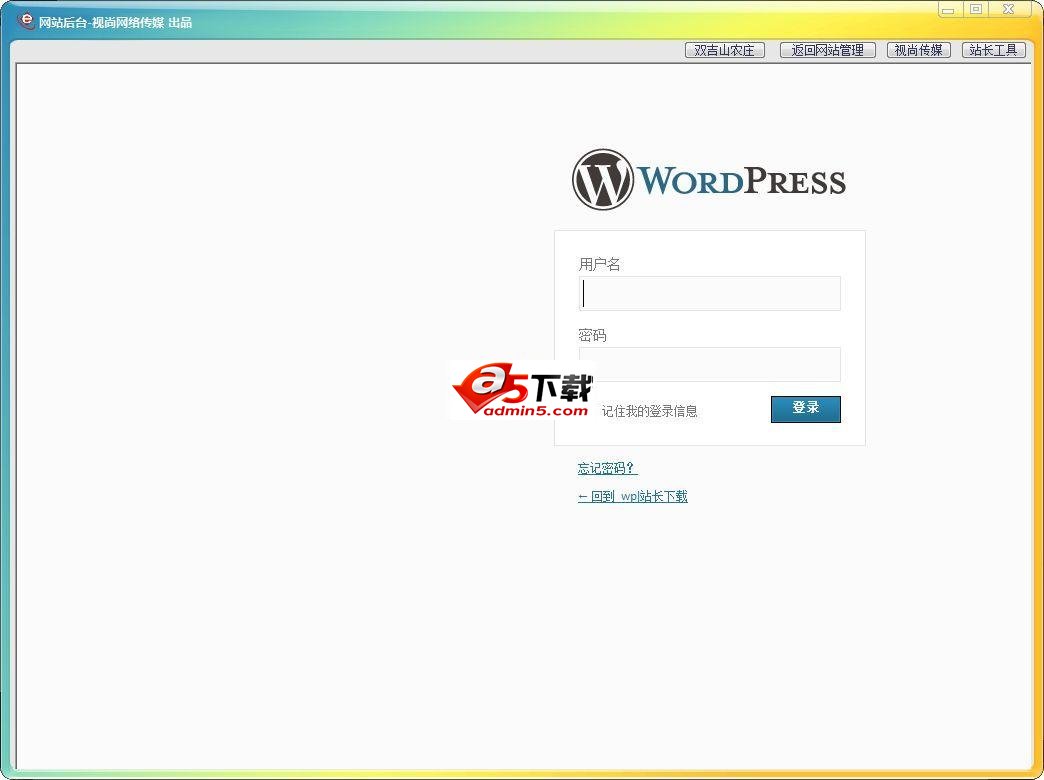Click the 双吉山农庄 button
This screenshot has width=1044, height=780.
click(x=724, y=50)
